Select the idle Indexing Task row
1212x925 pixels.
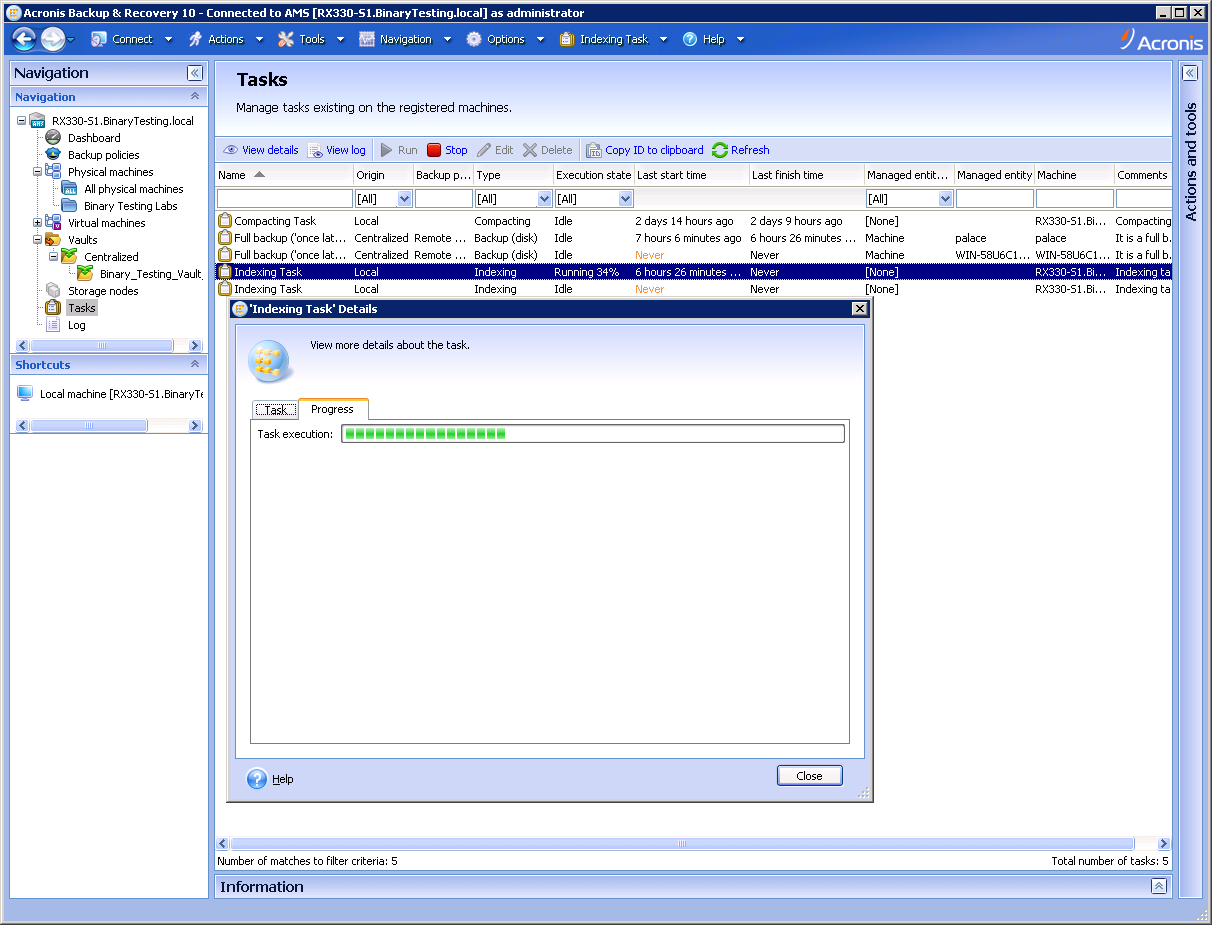693,289
